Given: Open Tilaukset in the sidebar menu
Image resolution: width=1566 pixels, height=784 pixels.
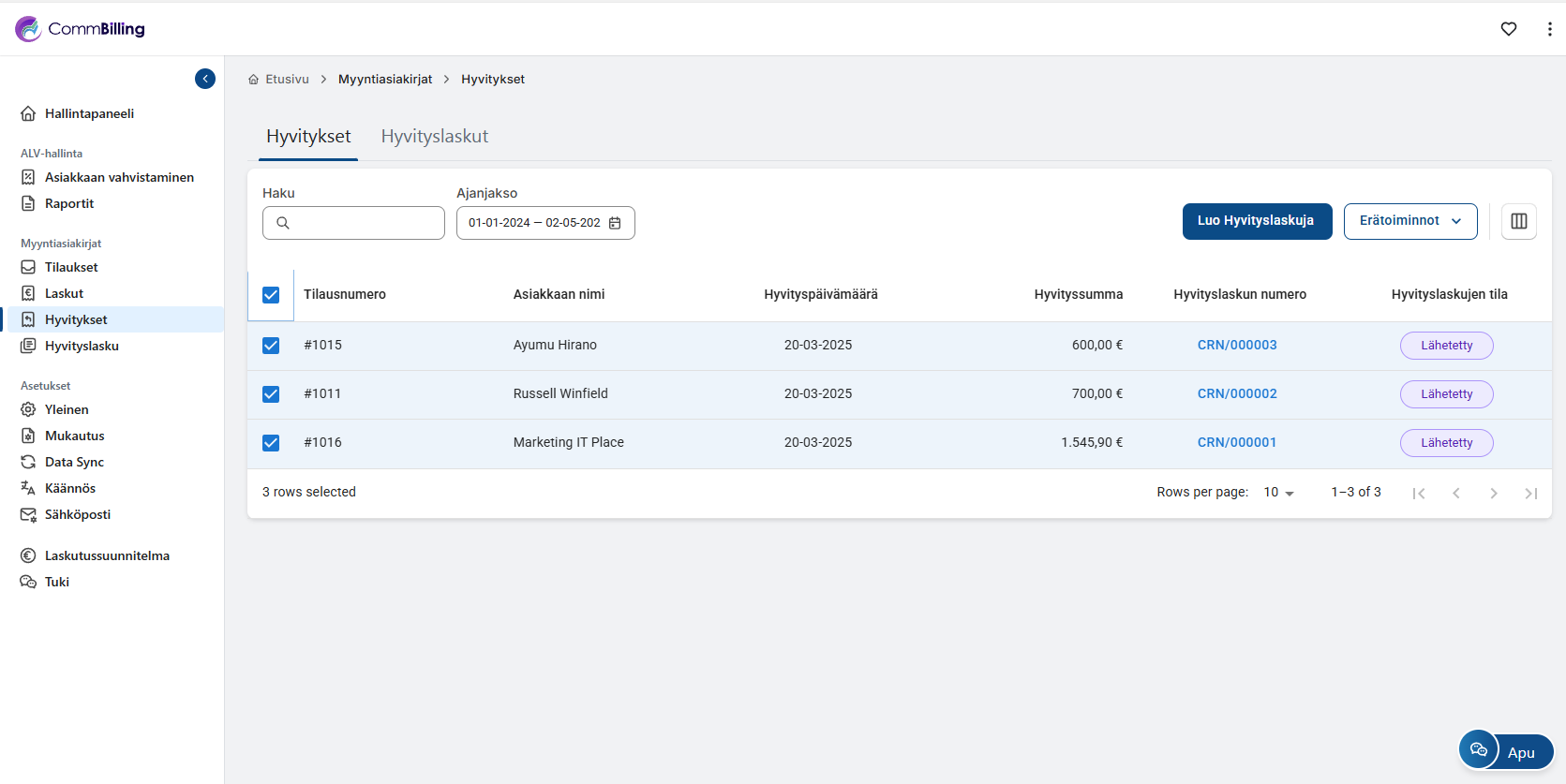Looking at the screenshot, I should tap(71, 267).
